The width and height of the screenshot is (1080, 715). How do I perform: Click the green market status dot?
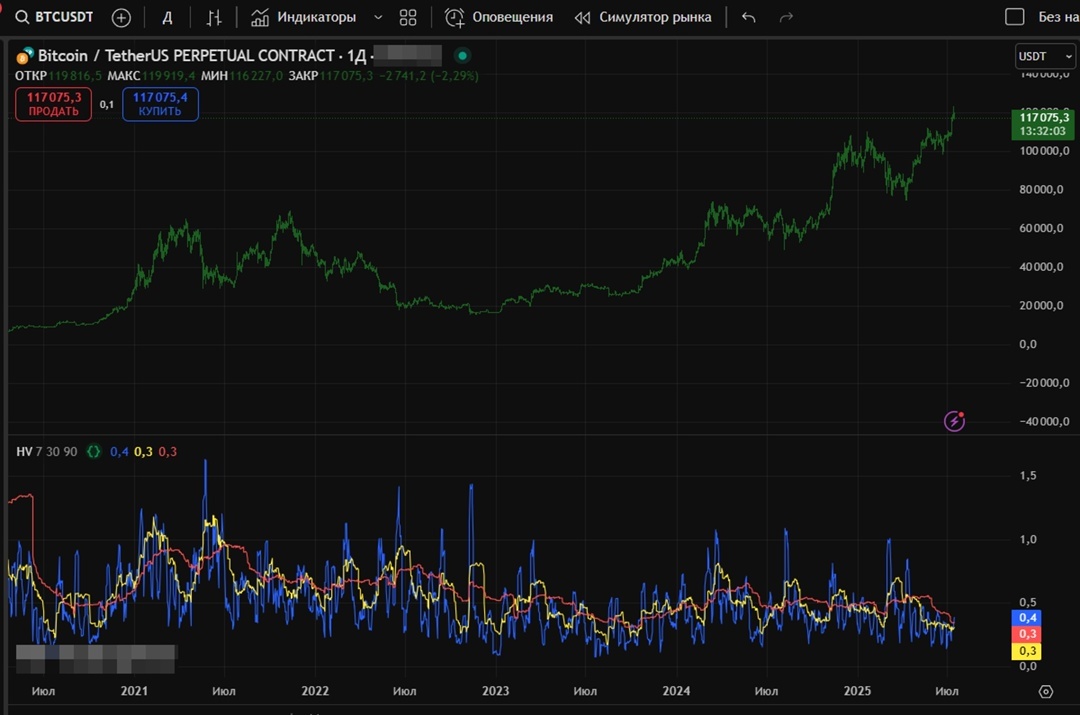[463, 56]
